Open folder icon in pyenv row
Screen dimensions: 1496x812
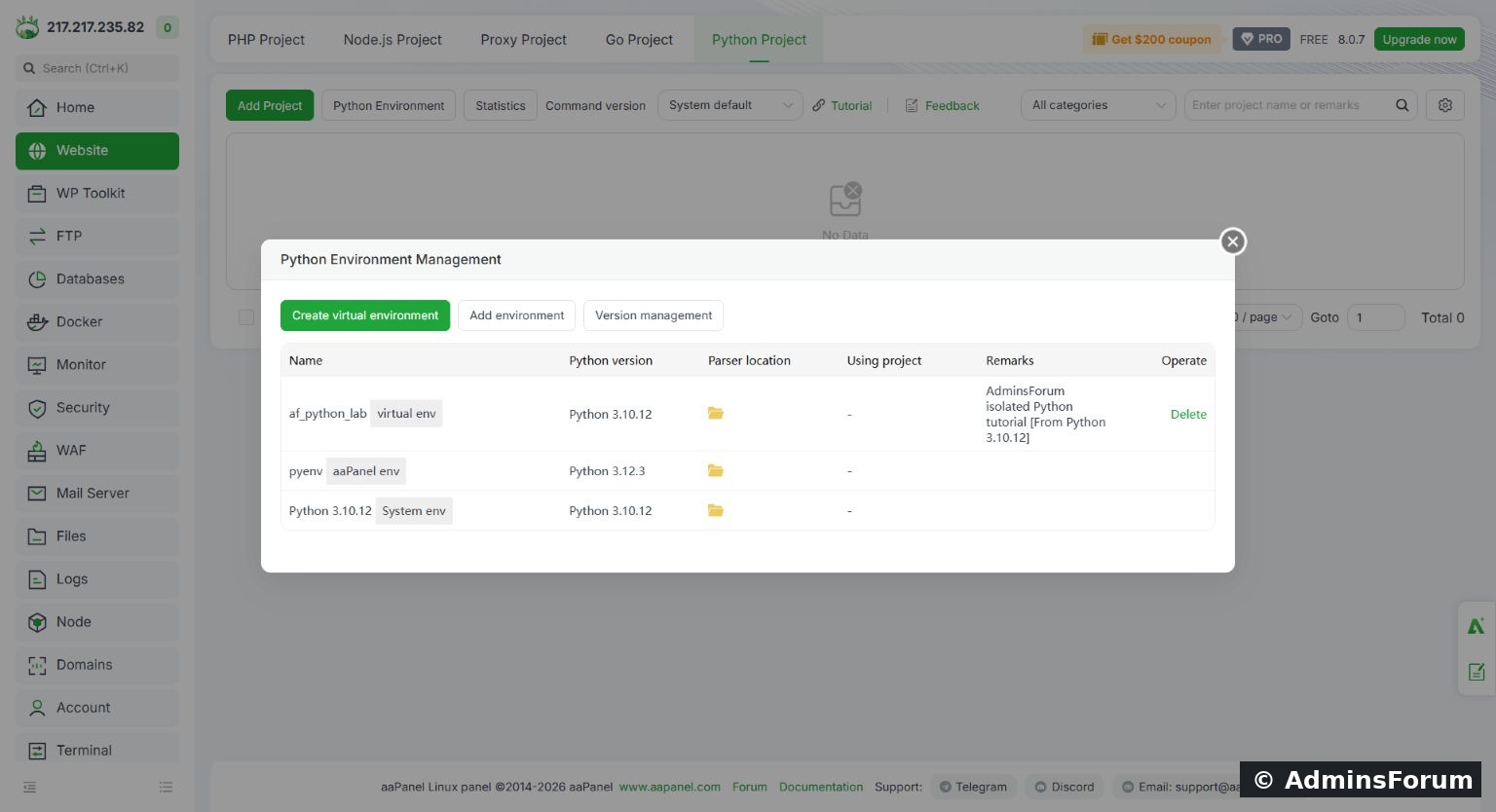pyautogui.click(x=715, y=470)
